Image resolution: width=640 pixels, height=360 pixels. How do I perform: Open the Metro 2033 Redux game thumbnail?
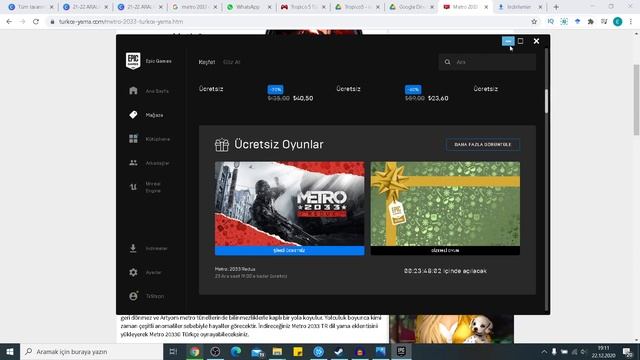coord(289,204)
